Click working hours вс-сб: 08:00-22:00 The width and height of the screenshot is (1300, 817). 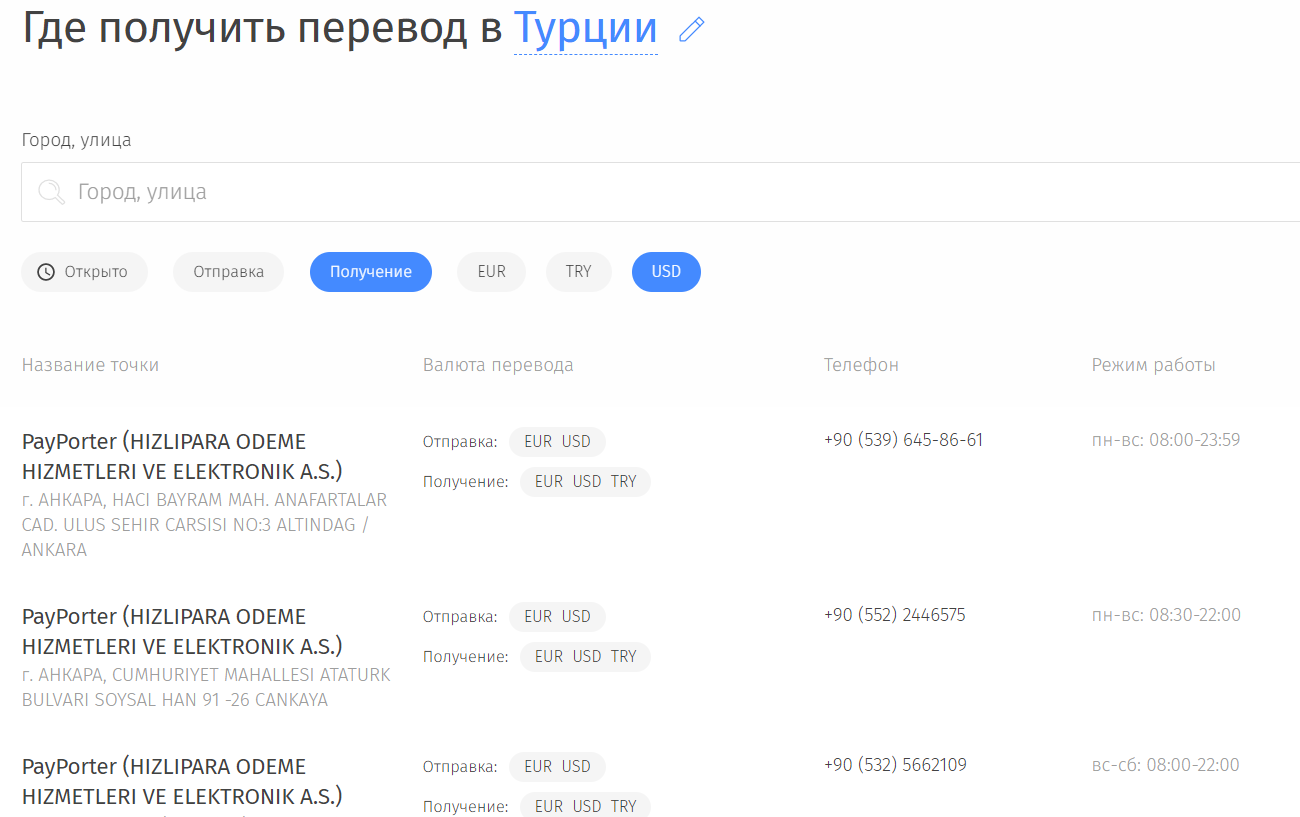(1166, 765)
